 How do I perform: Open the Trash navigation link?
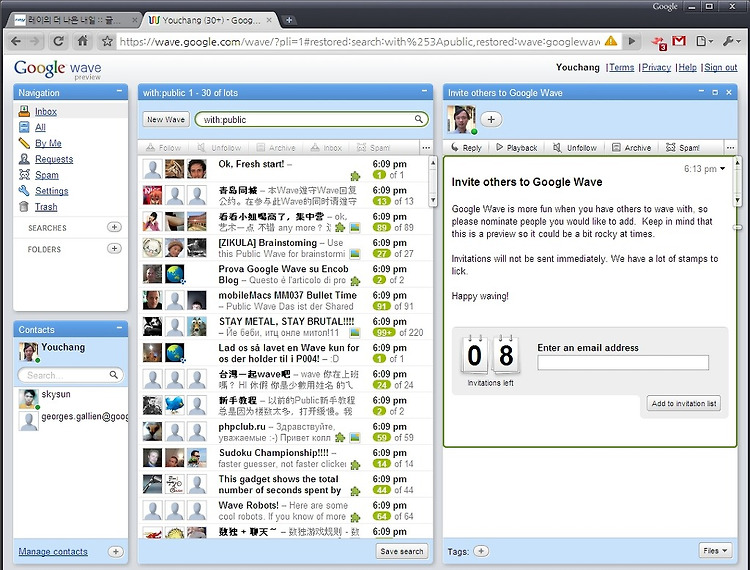[x=46, y=207]
